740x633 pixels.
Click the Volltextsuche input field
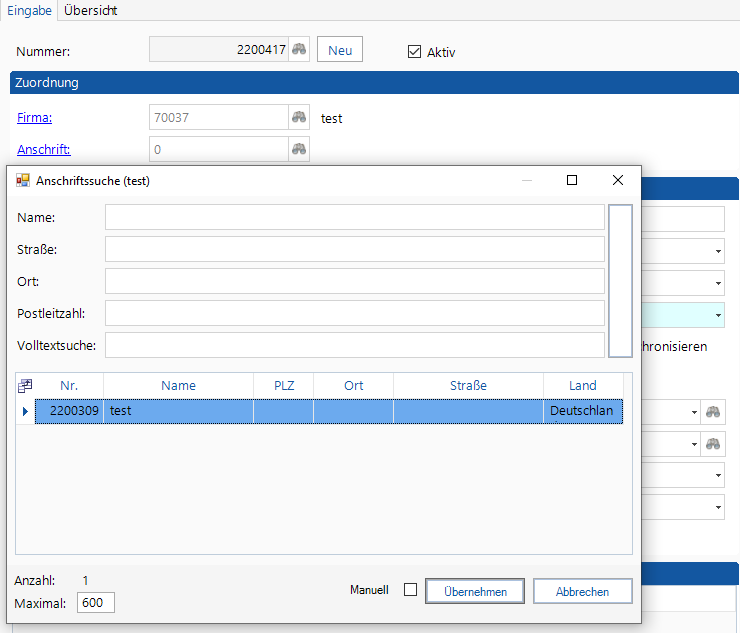(354, 345)
